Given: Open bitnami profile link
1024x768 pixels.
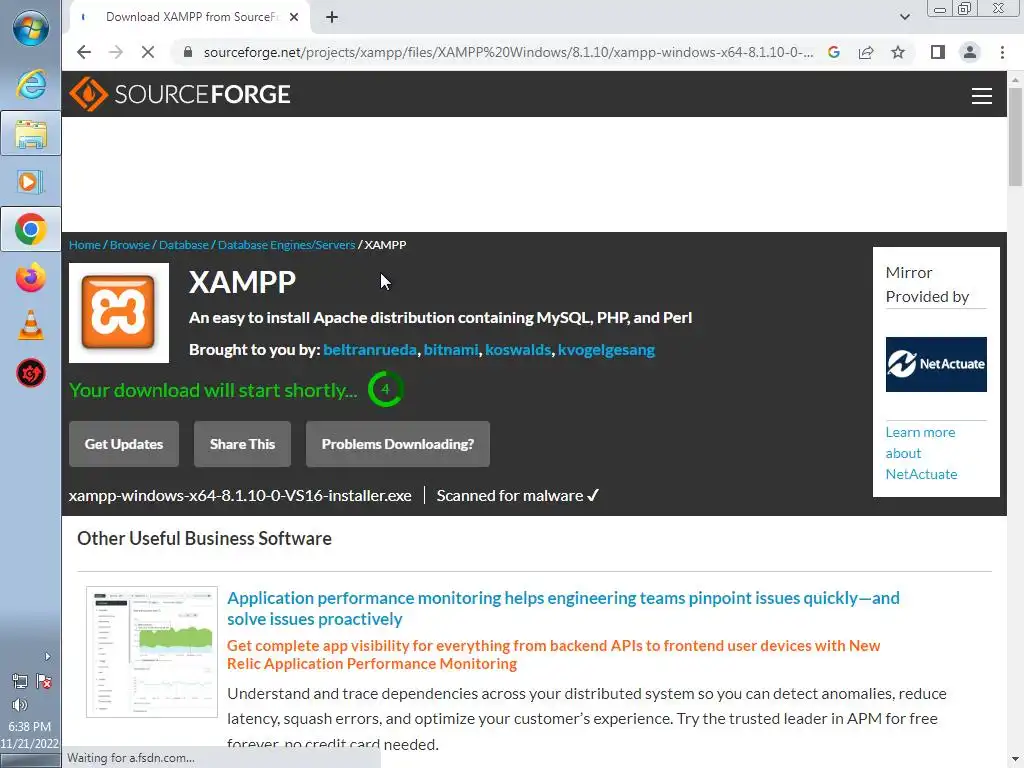Looking at the screenshot, I should [451, 350].
